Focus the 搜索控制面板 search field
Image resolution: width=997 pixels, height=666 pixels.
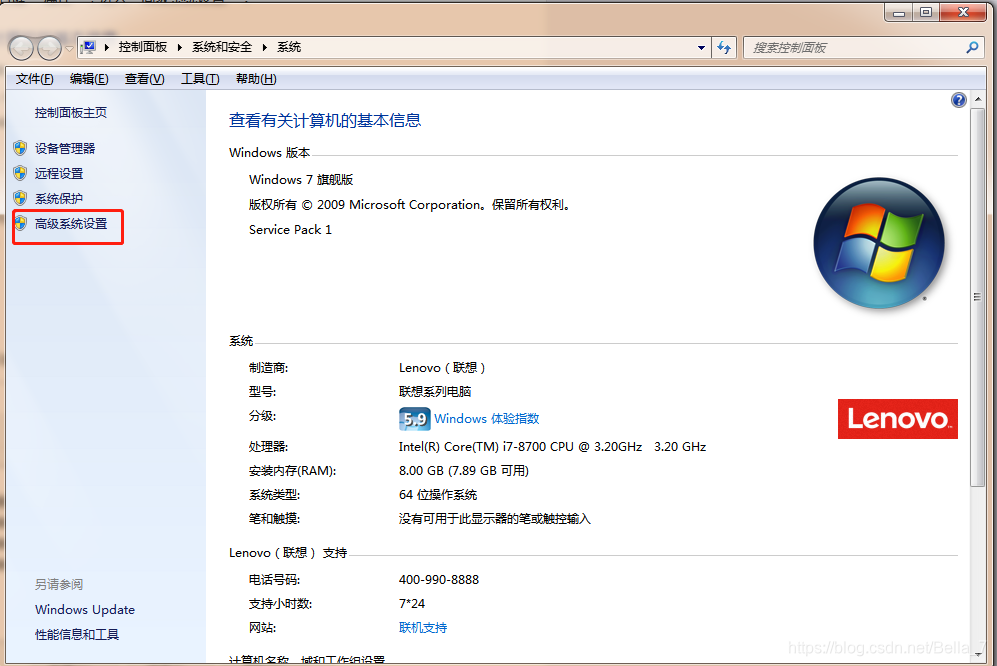(853, 48)
